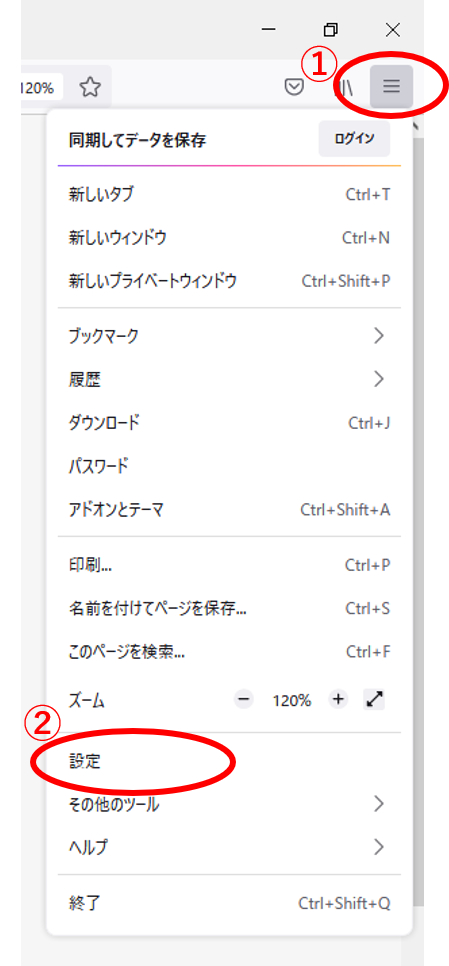Image resolution: width=449 pixels, height=966 pixels.
Task: Click the zoom out minus button
Action: [243, 700]
